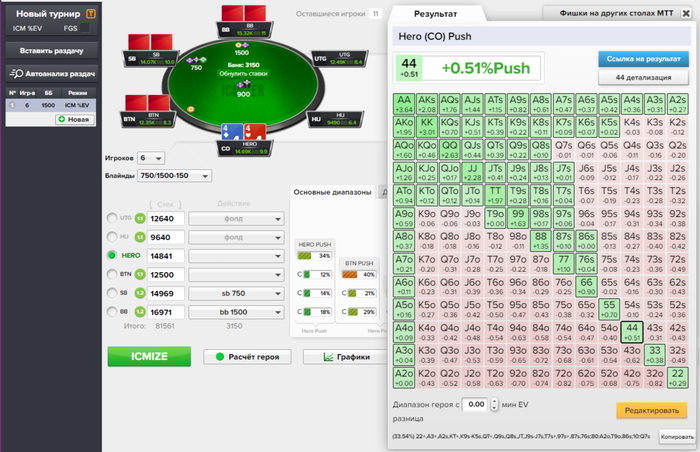This screenshot has width=700, height=452.
Task: Click the HERO PUSH 34% range bar
Action: click(x=314, y=256)
